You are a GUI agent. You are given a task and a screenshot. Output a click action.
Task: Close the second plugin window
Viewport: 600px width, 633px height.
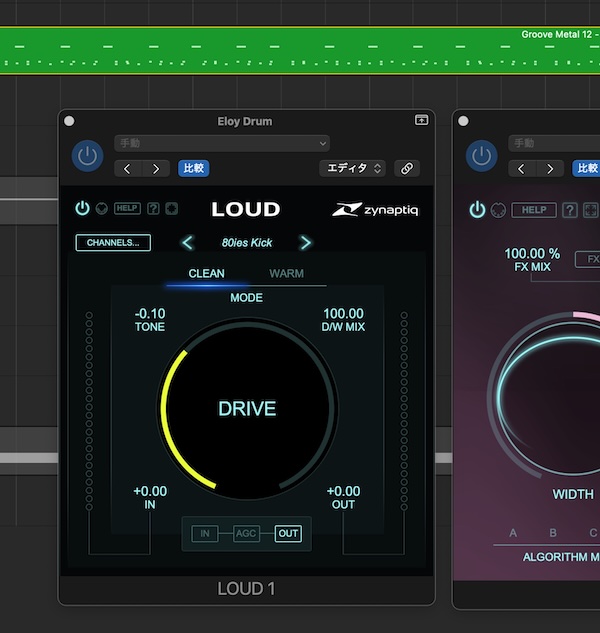point(463,121)
